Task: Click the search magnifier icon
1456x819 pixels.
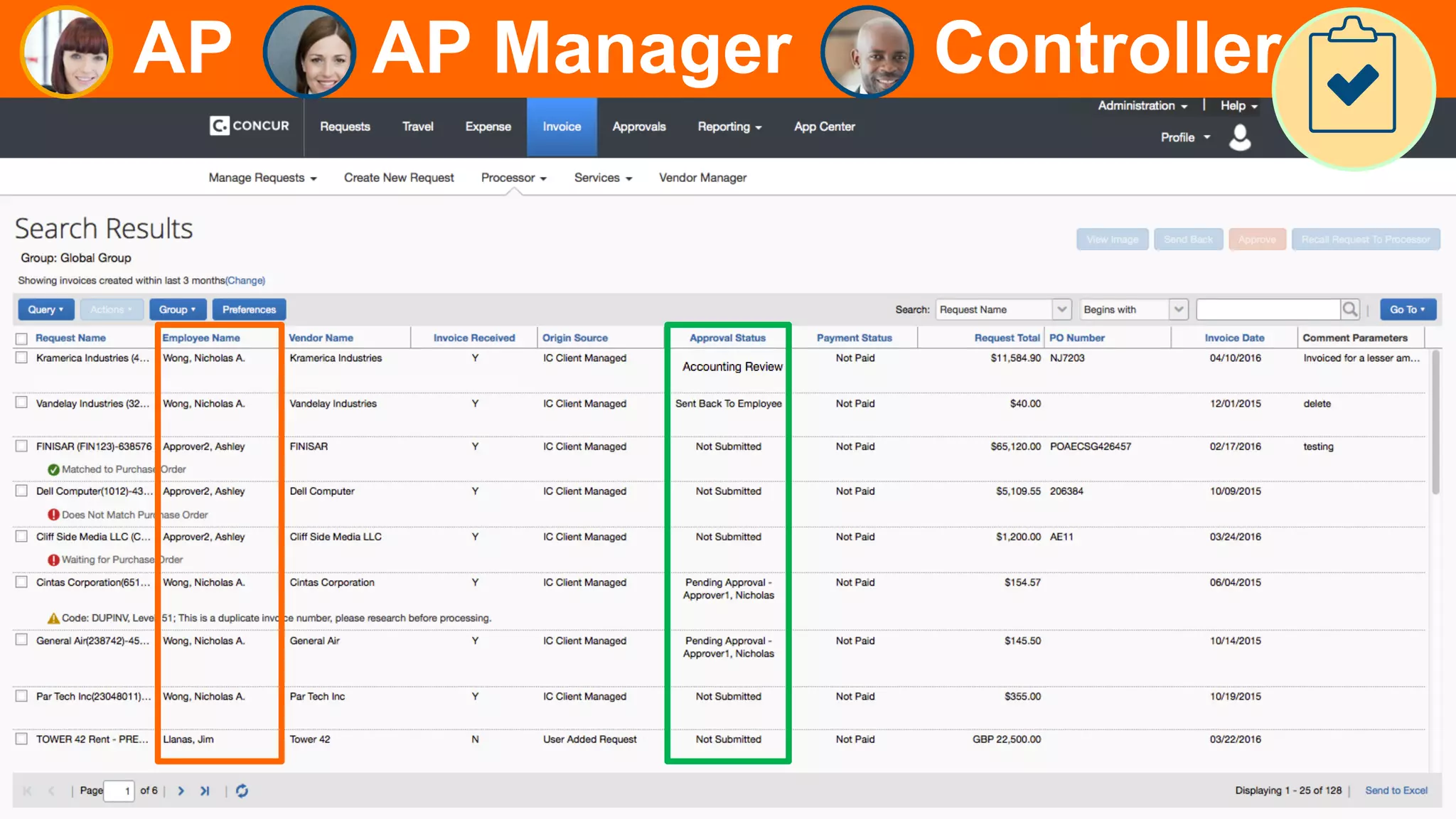Action: pos(1349,309)
